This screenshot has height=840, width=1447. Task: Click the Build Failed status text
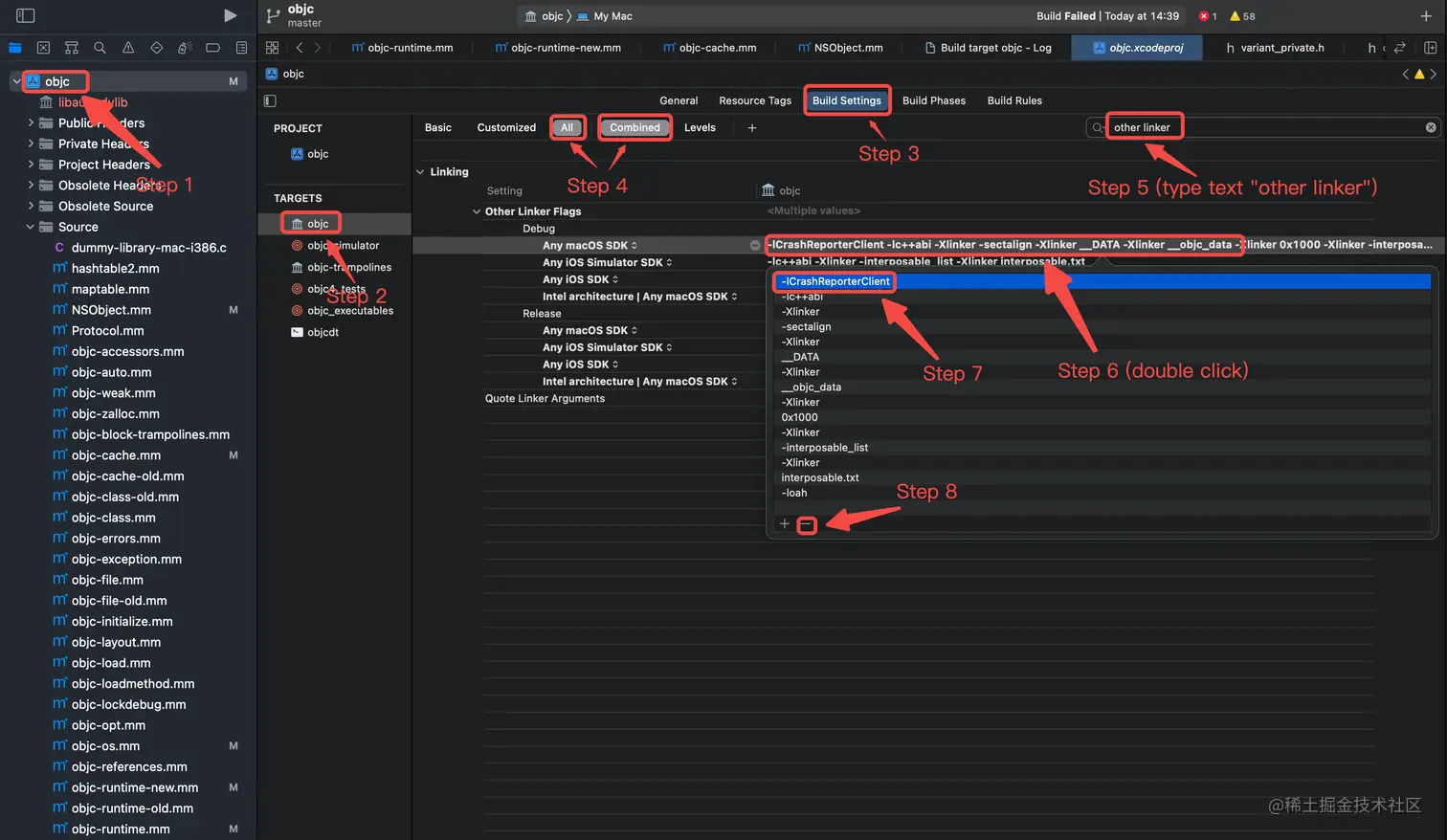click(x=1065, y=16)
